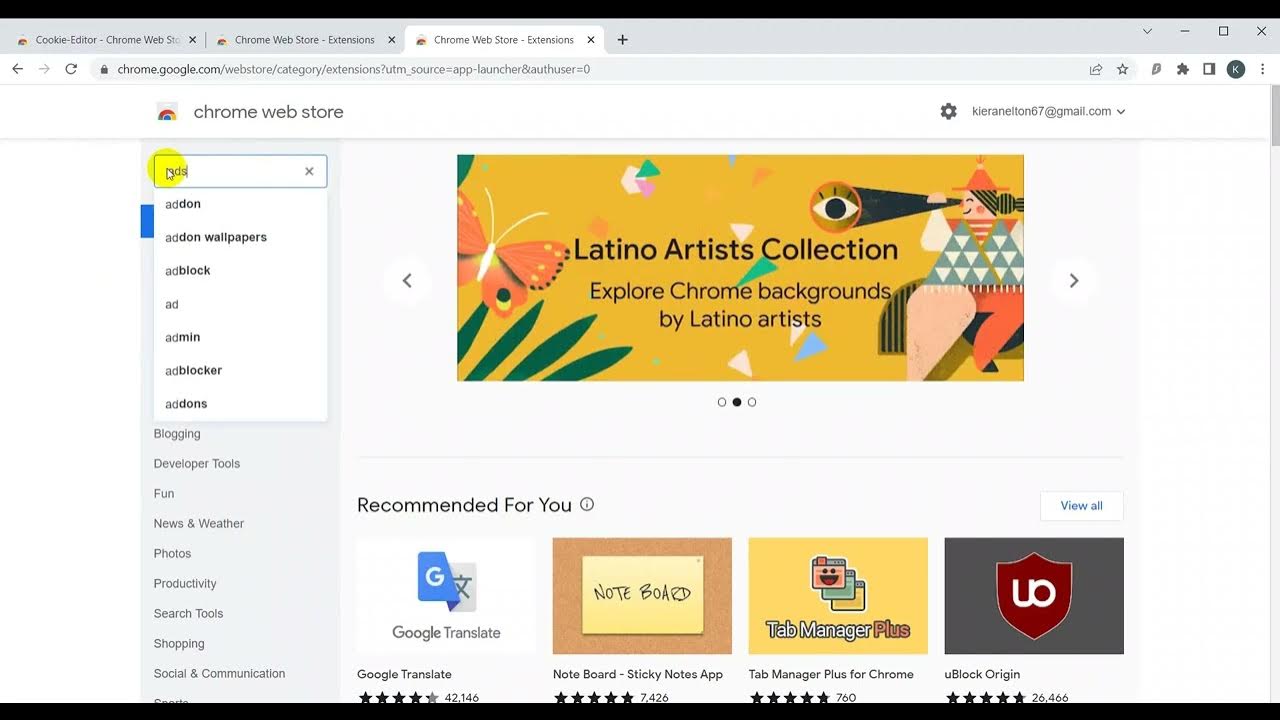Open a new tab with plus button

(x=622, y=40)
